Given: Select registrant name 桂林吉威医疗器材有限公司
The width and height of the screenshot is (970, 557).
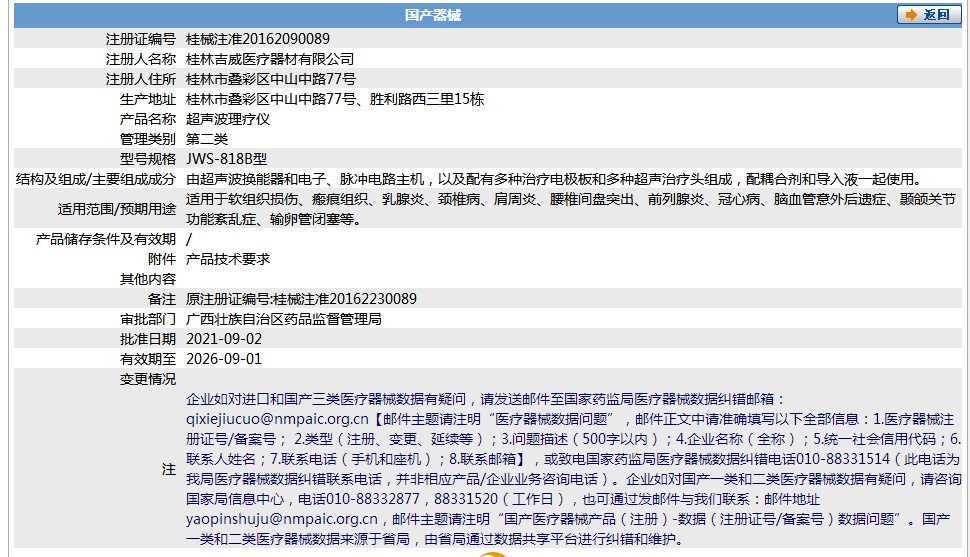Looking at the screenshot, I should (x=270, y=59).
